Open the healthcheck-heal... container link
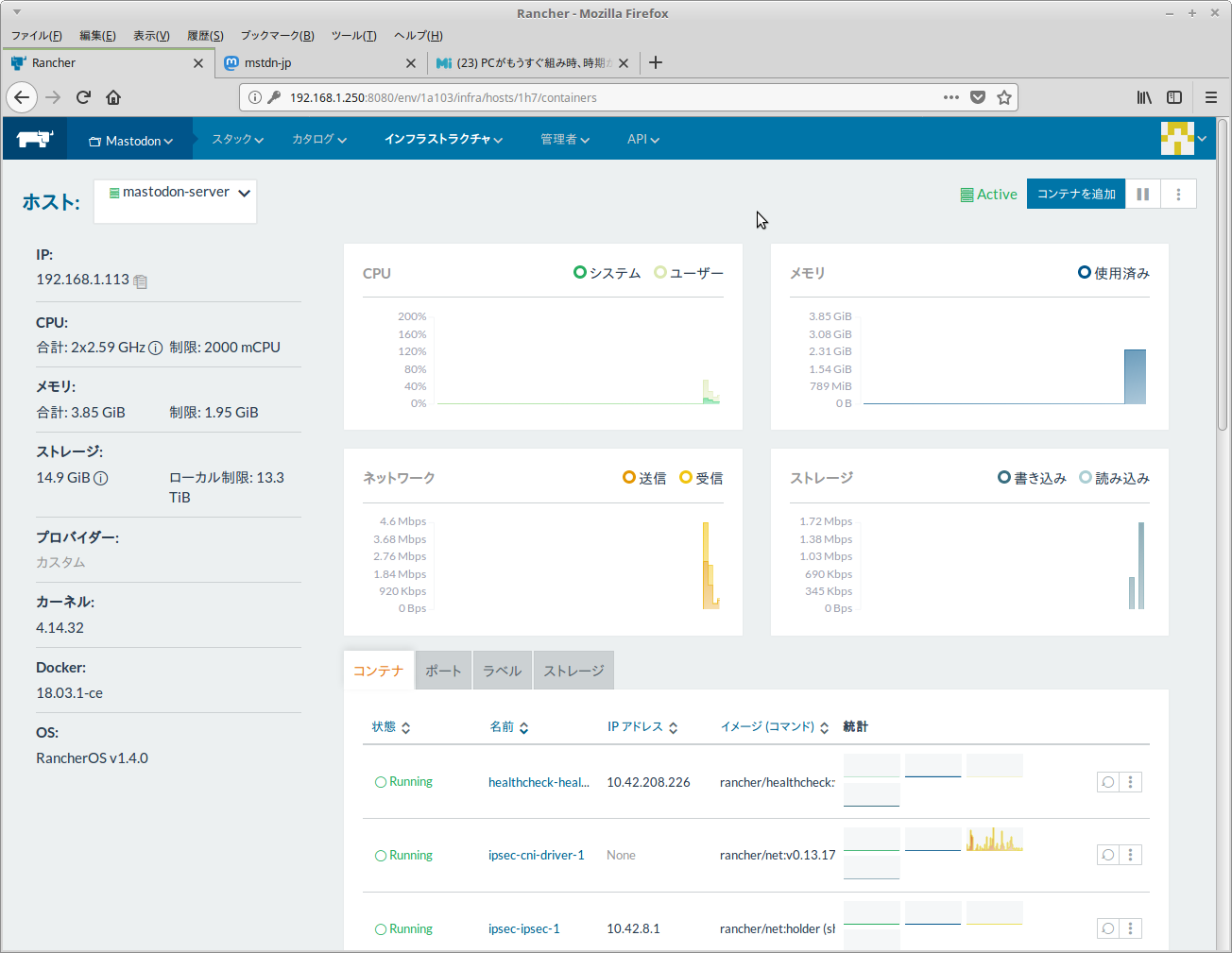This screenshot has height=953, width=1232. click(539, 782)
